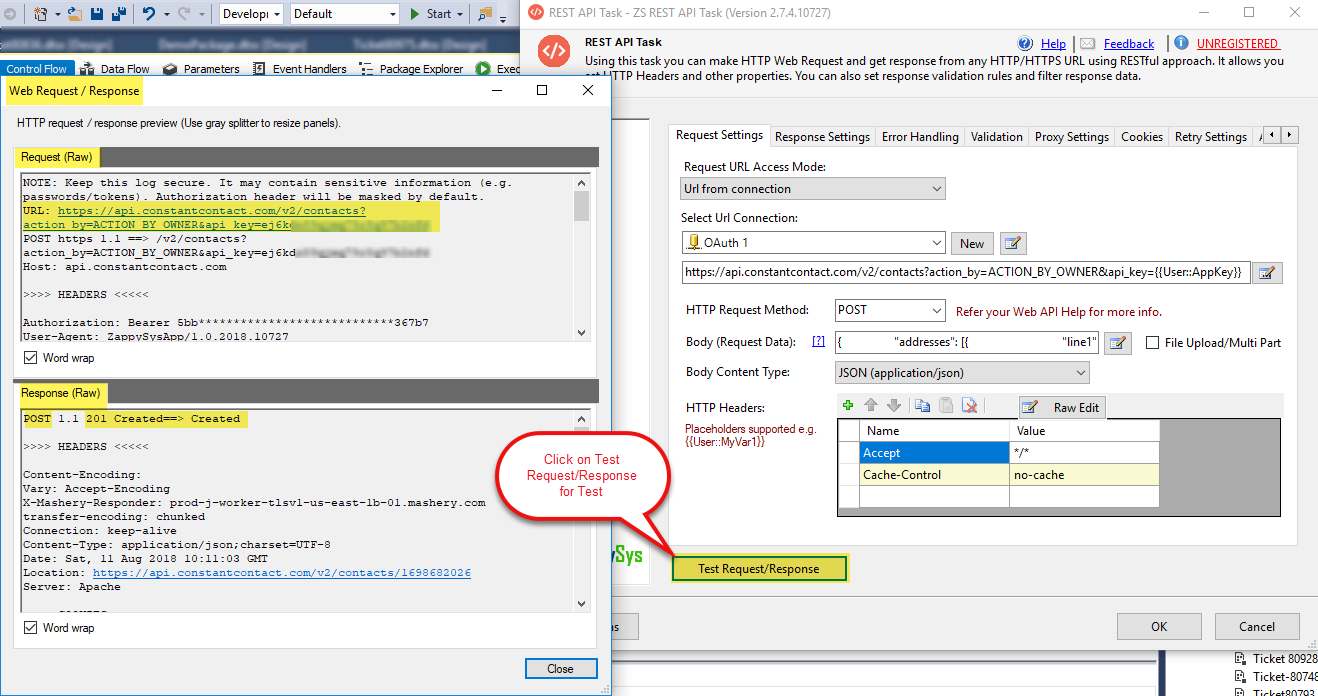The width and height of the screenshot is (1318, 696).
Task: Open the Location contacts URL link
Action: click(282, 573)
